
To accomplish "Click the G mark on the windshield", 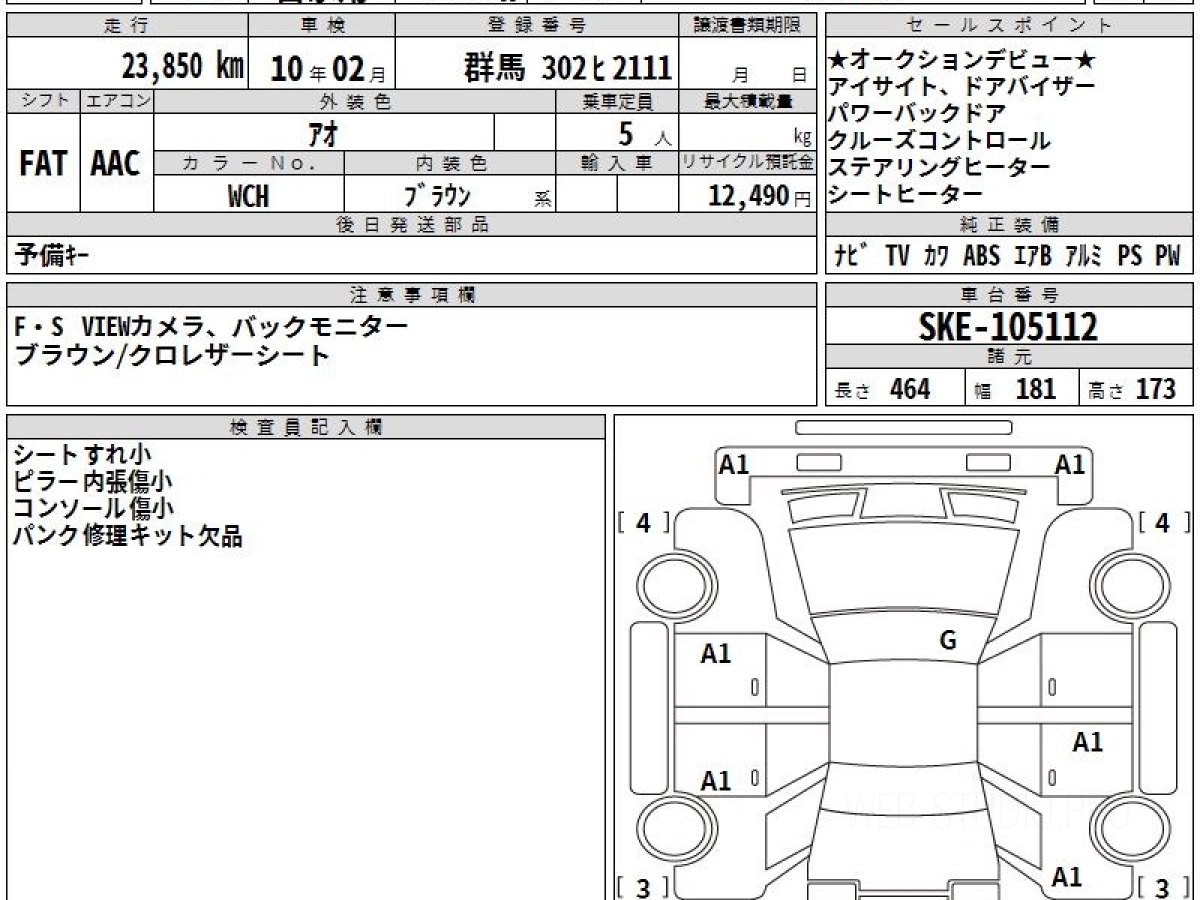I will pyautogui.click(x=948, y=641).
